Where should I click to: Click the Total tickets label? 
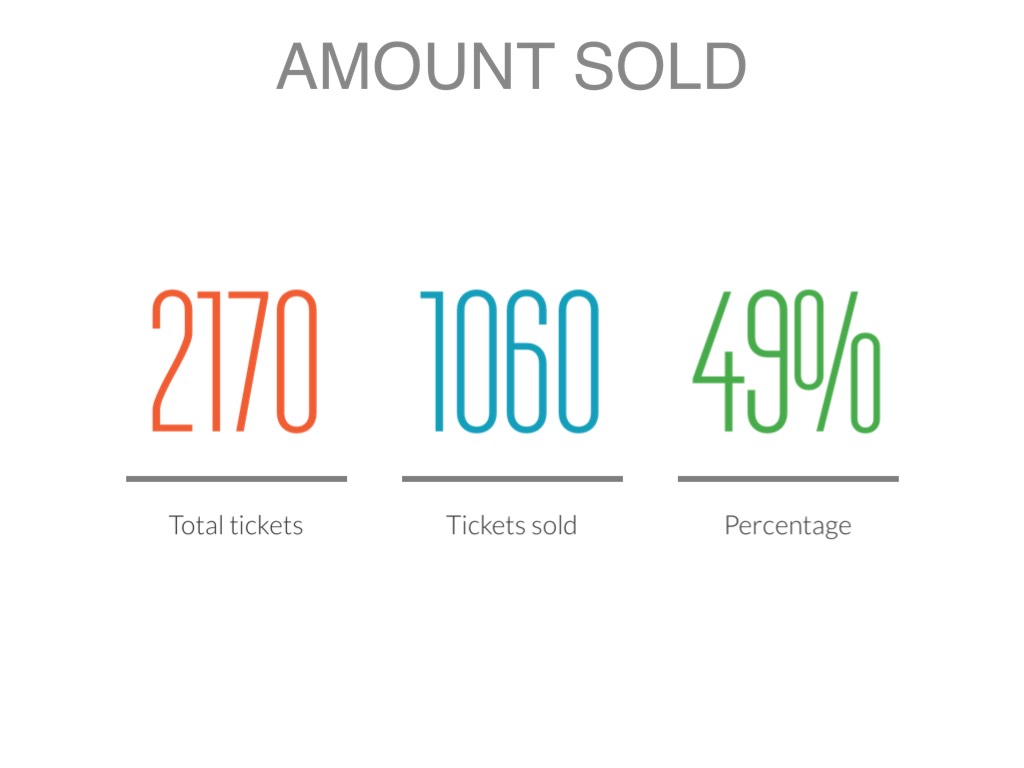(x=236, y=525)
